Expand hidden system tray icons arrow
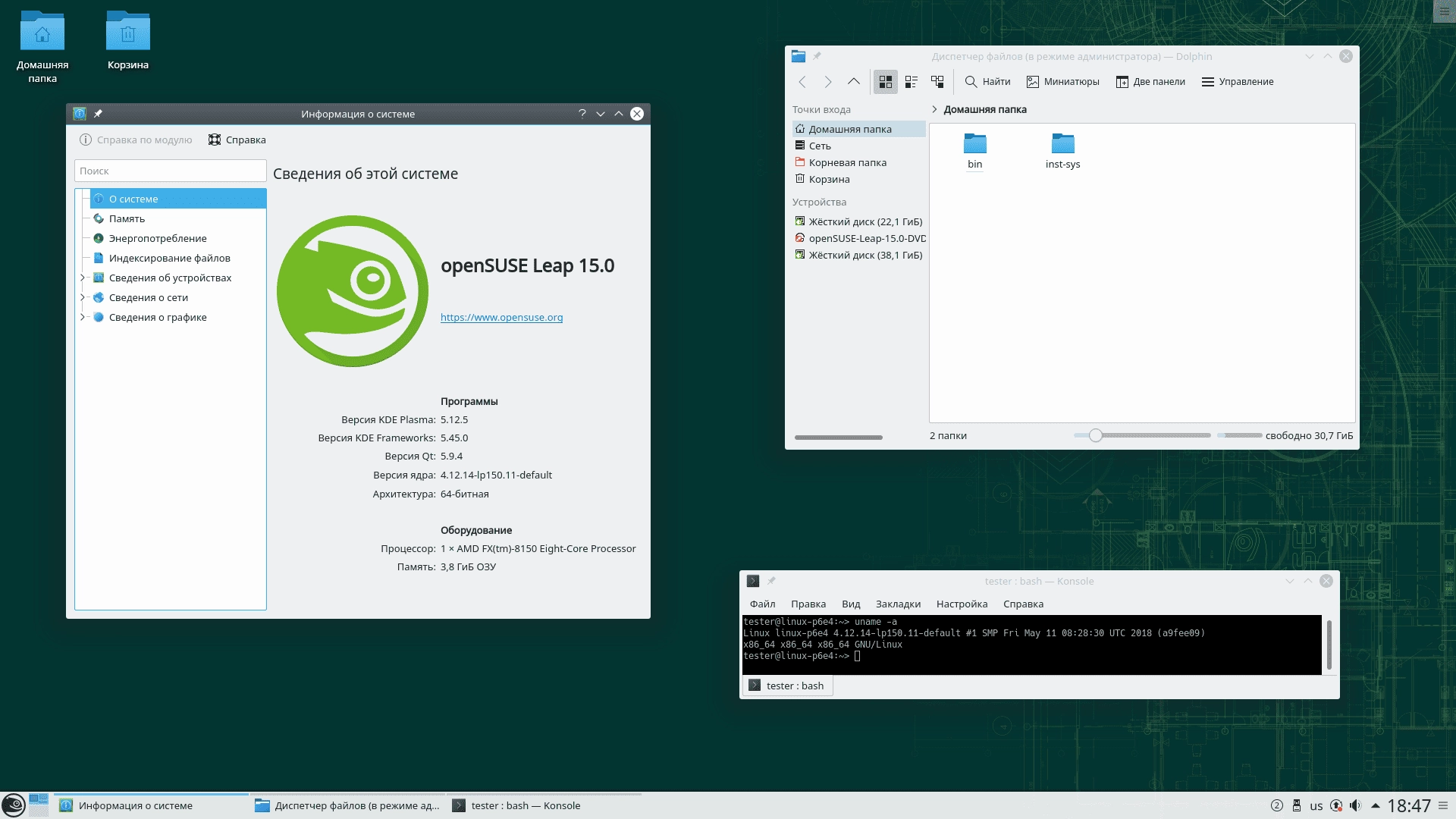The width and height of the screenshot is (1456, 819). [x=1375, y=805]
